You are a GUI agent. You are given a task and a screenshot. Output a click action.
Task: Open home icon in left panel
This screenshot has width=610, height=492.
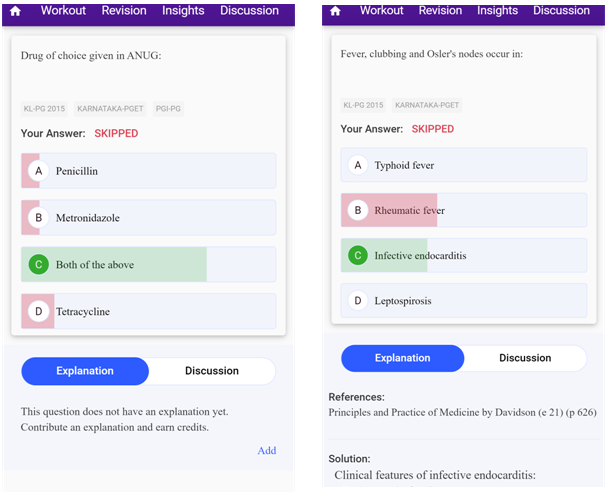(15, 11)
